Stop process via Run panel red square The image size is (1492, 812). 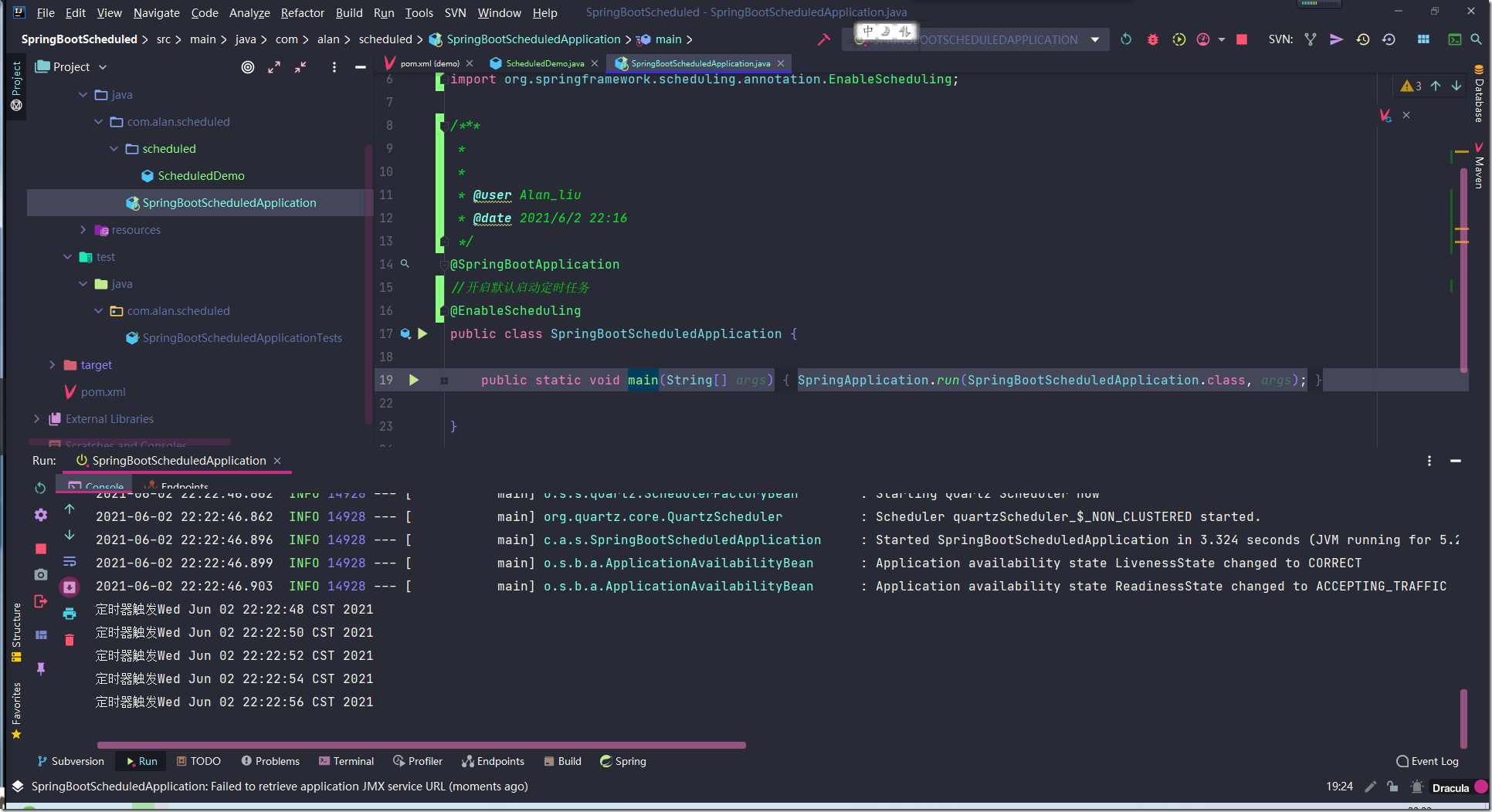[x=41, y=549]
